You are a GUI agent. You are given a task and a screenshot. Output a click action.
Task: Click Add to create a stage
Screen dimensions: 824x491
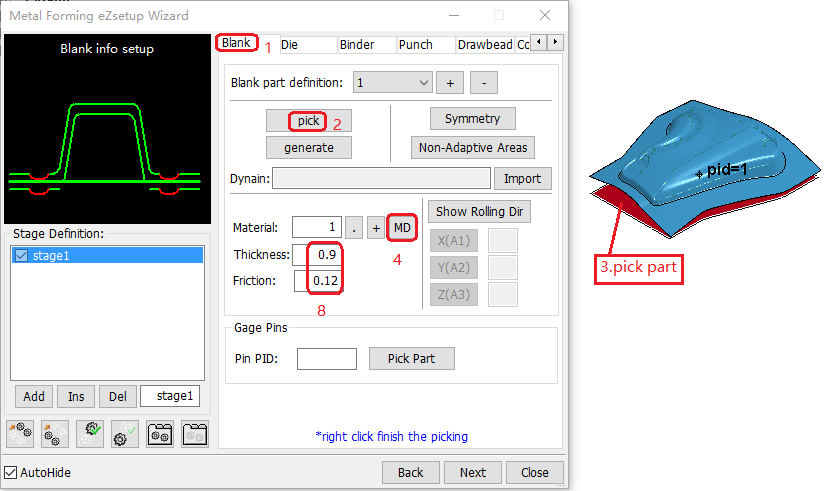point(34,396)
